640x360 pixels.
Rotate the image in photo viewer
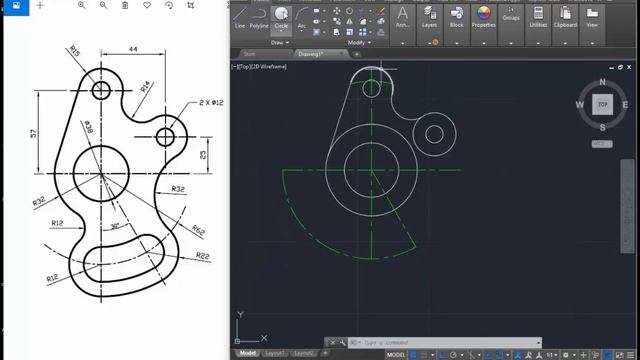tap(169, 5)
